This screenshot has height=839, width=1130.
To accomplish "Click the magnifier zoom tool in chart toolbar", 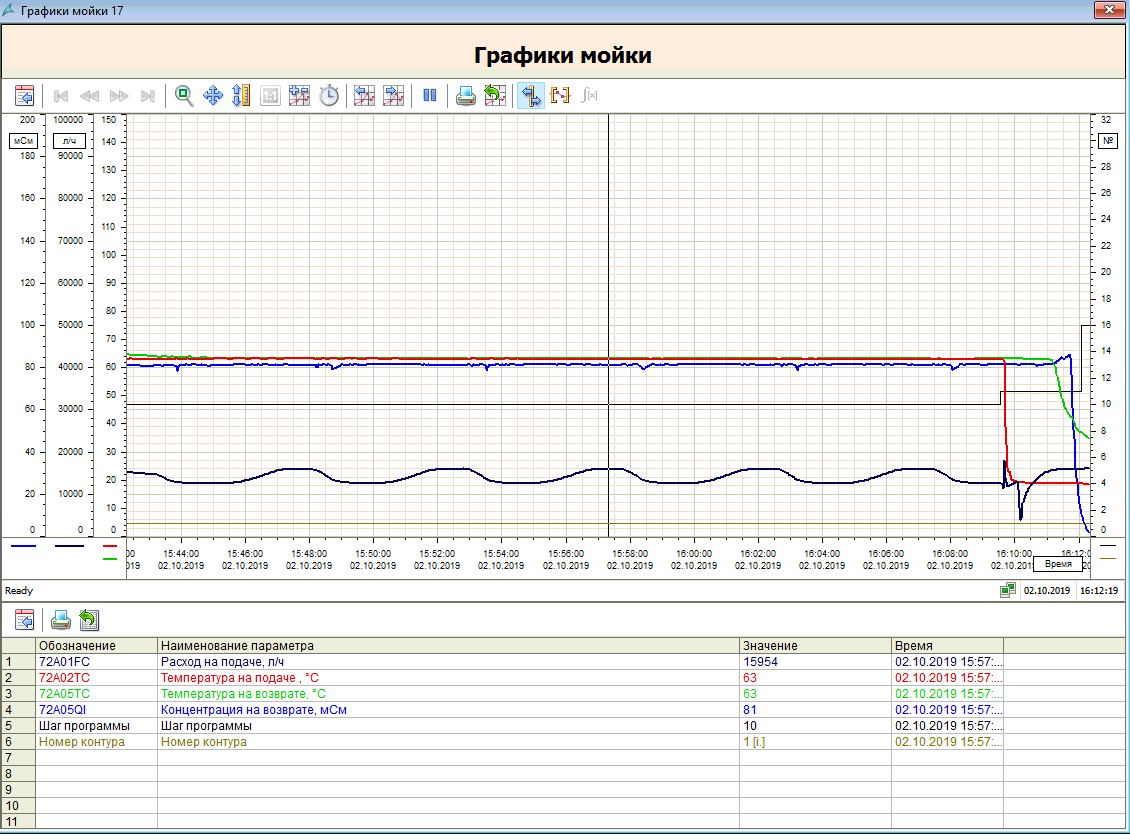I will (184, 96).
